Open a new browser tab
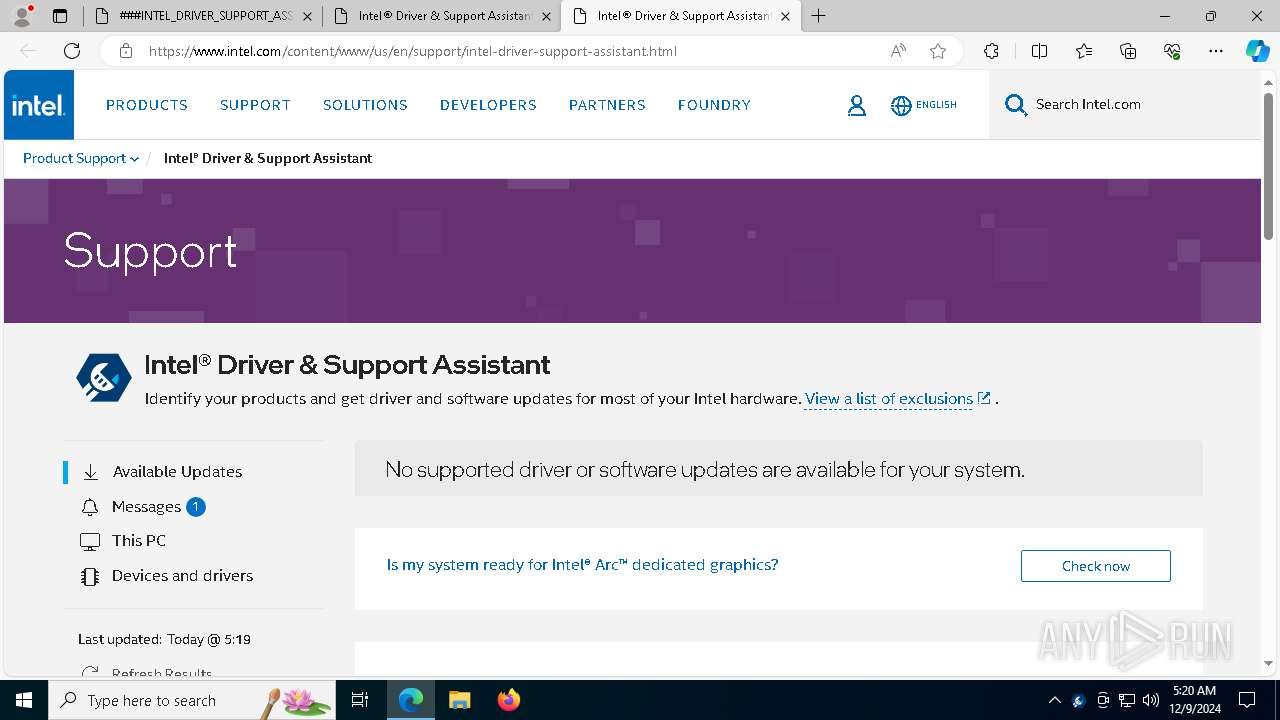The height and width of the screenshot is (720, 1280). pos(819,16)
